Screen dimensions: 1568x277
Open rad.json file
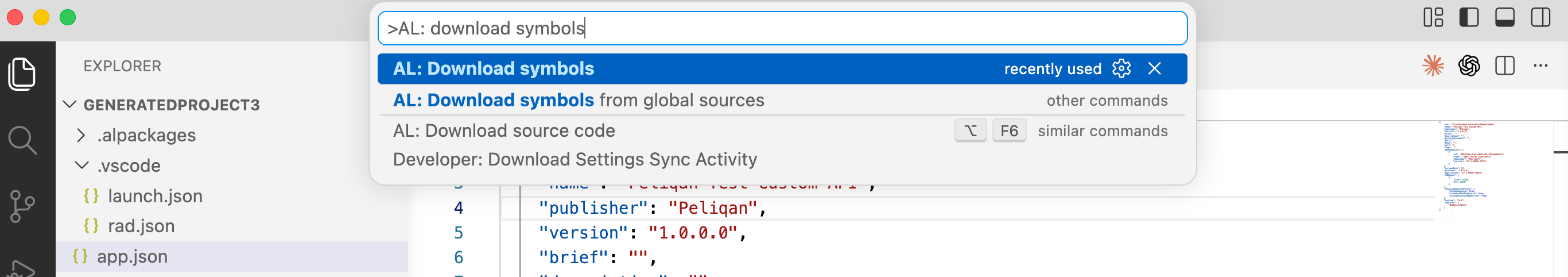coord(141,226)
